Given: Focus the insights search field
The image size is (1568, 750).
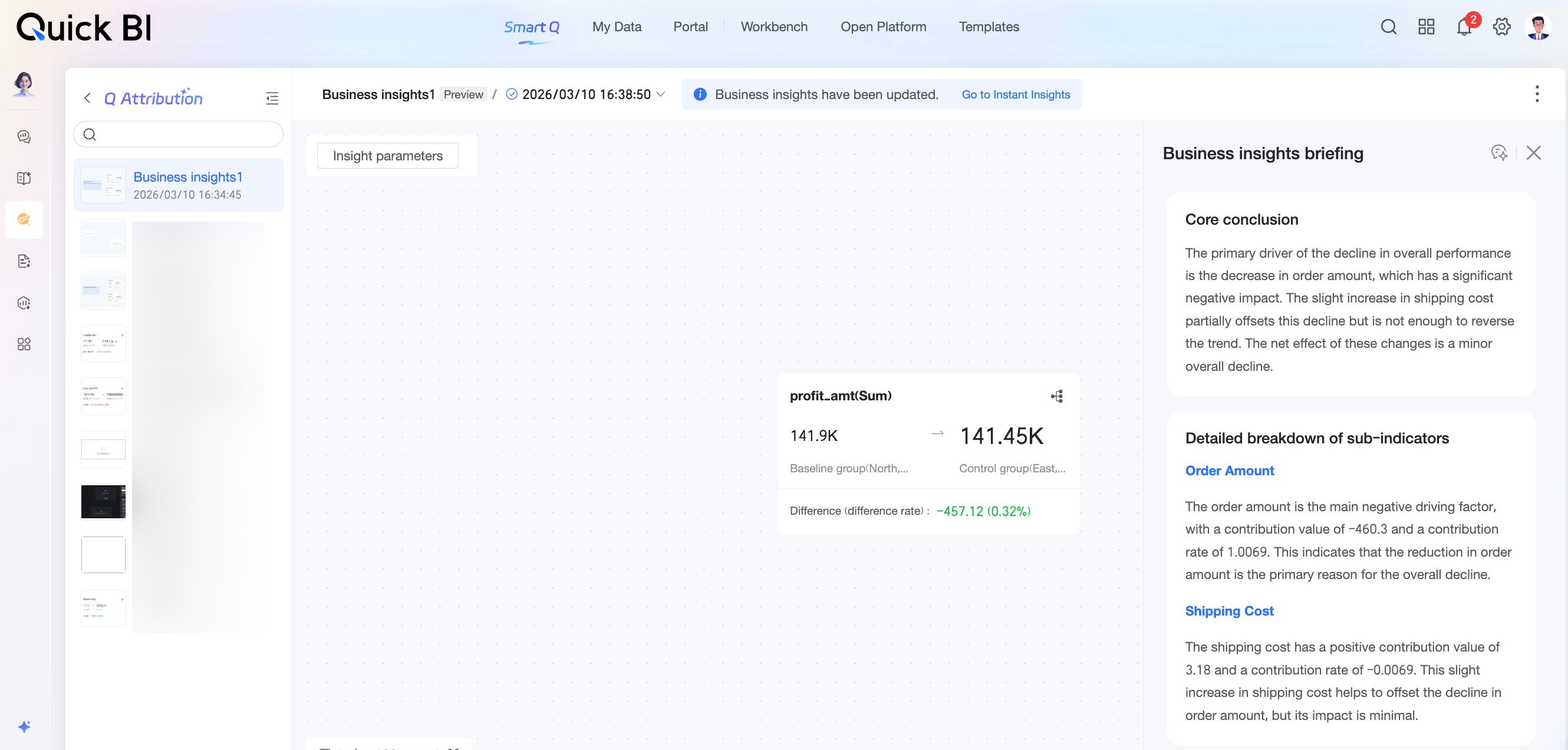Looking at the screenshot, I should tap(179, 134).
